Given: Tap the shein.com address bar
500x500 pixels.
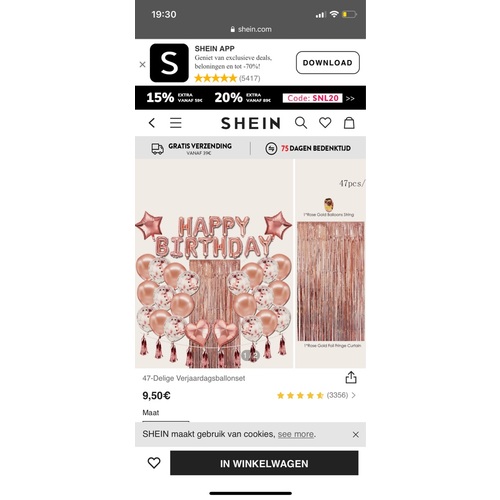Looking at the screenshot, I should point(251,29).
